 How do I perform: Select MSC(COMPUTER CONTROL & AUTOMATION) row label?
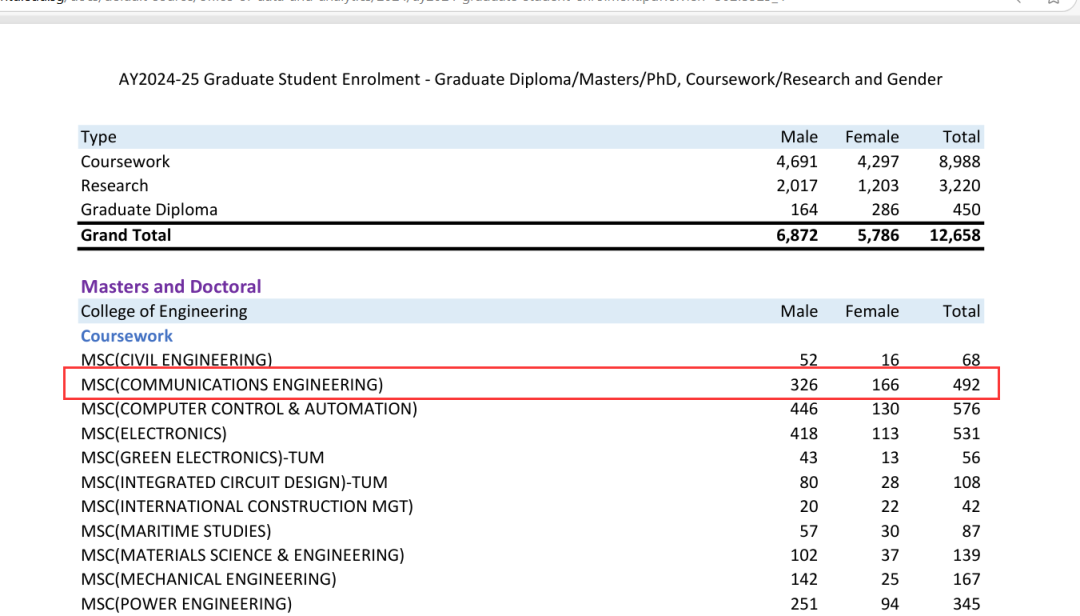click(x=249, y=409)
